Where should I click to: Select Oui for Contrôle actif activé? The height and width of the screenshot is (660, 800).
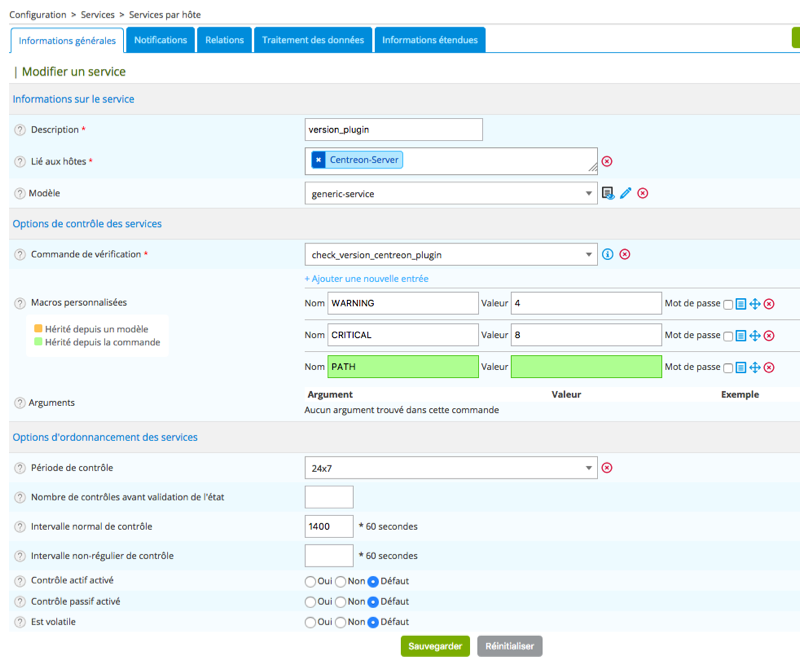point(310,581)
